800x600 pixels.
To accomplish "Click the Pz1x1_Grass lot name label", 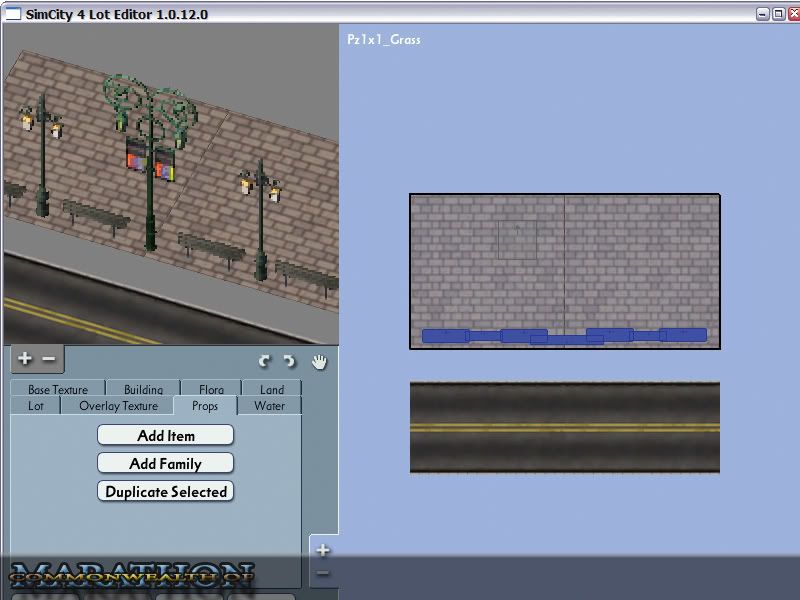I will pyautogui.click(x=384, y=39).
